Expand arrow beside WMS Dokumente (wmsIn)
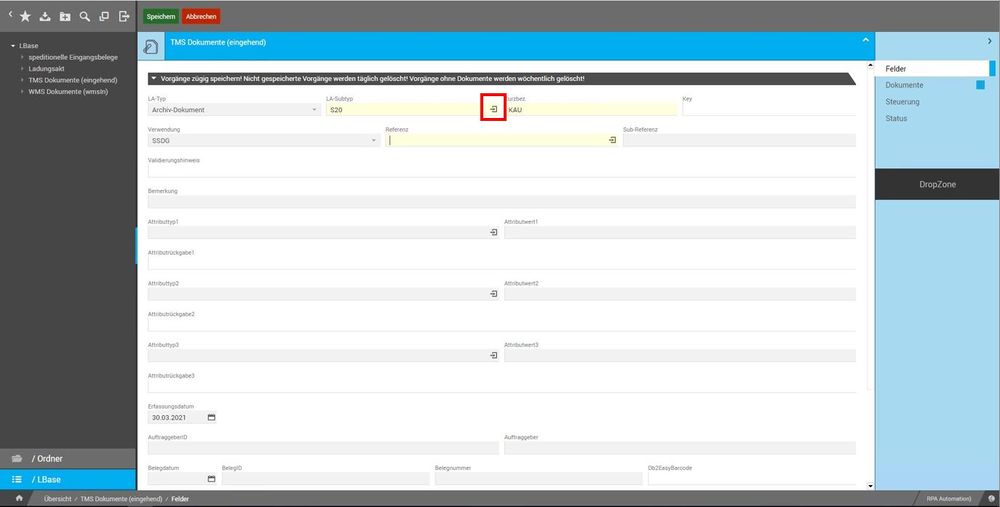This screenshot has width=1000, height=507. 22,92
